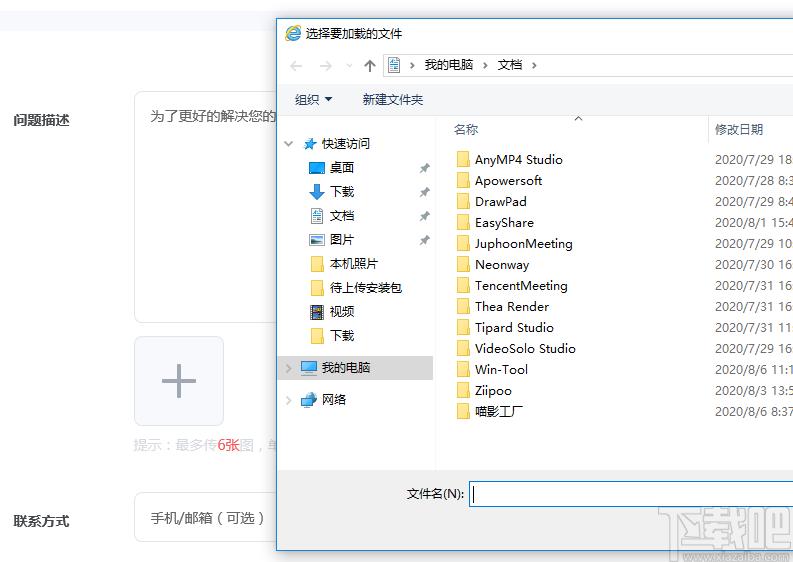Viewport: 793px width, 562px height.
Task: Select the DrawPad folder
Action: click(501, 201)
